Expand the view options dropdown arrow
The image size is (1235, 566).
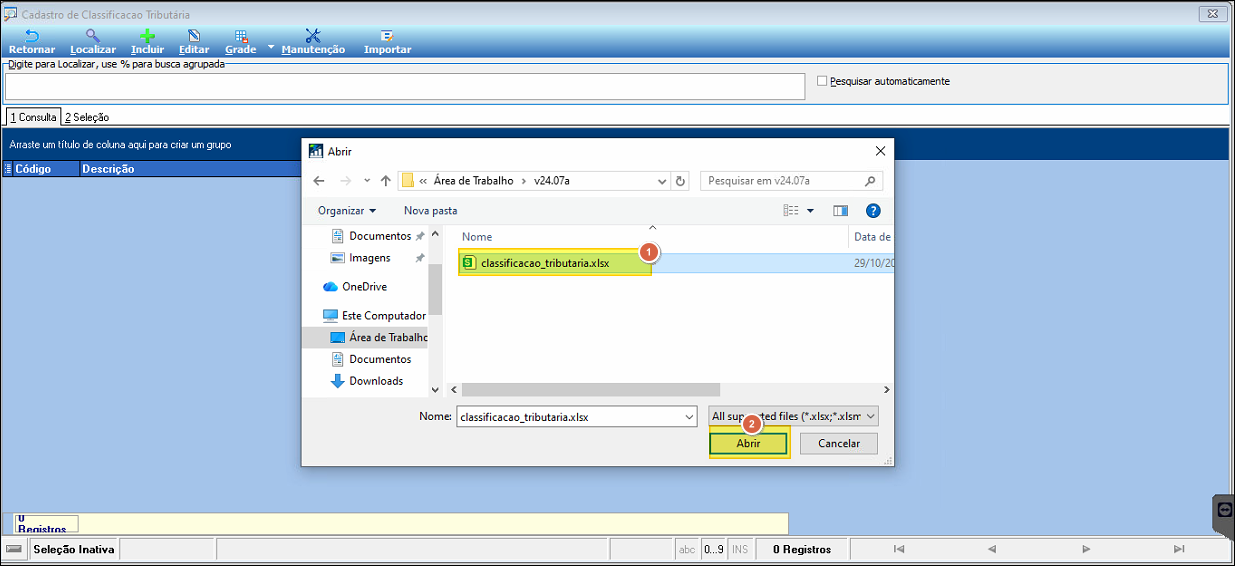(810, 210)
